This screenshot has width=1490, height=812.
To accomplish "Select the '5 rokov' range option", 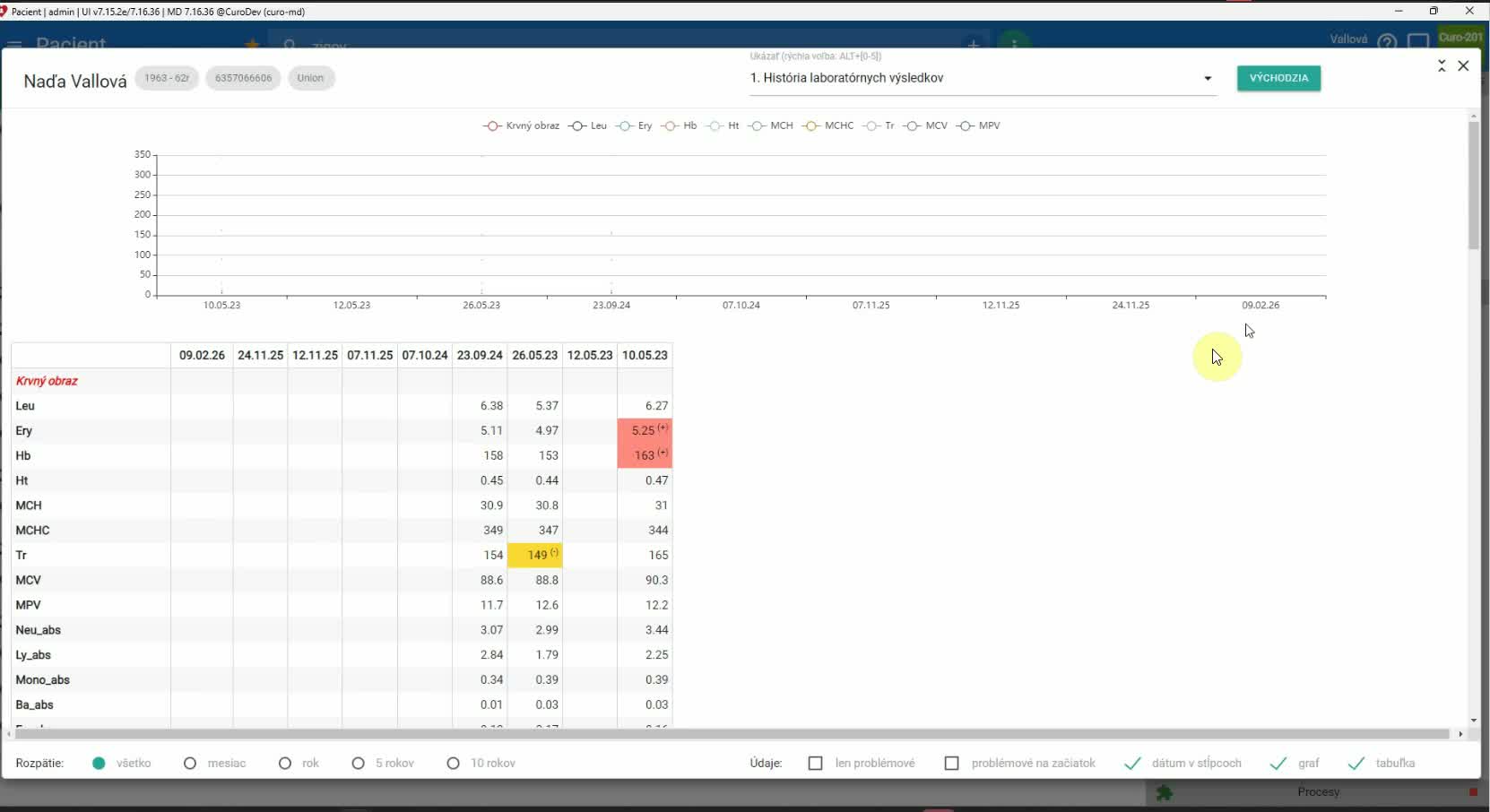I will [359, 764].
